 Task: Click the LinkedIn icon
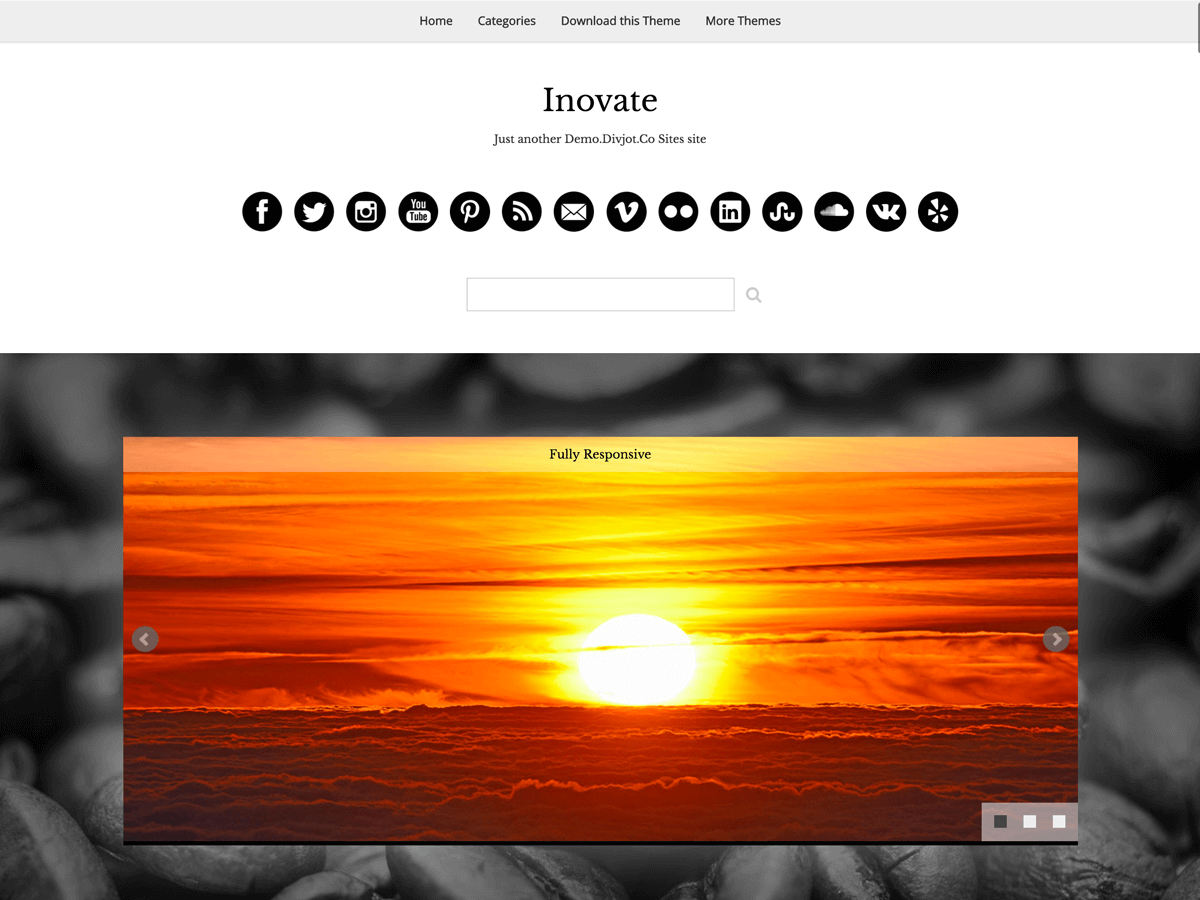pos(730,211)
